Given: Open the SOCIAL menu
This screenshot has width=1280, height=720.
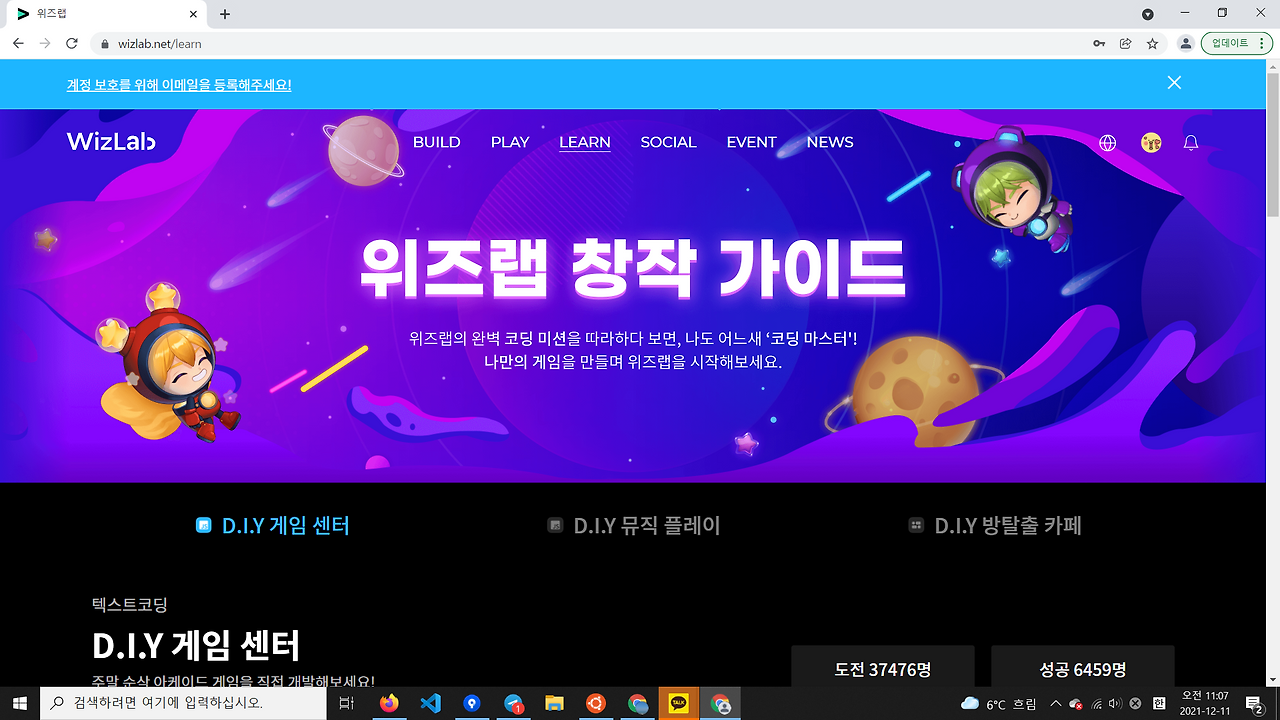Looking at the screenshot, I should click(668, 142).
